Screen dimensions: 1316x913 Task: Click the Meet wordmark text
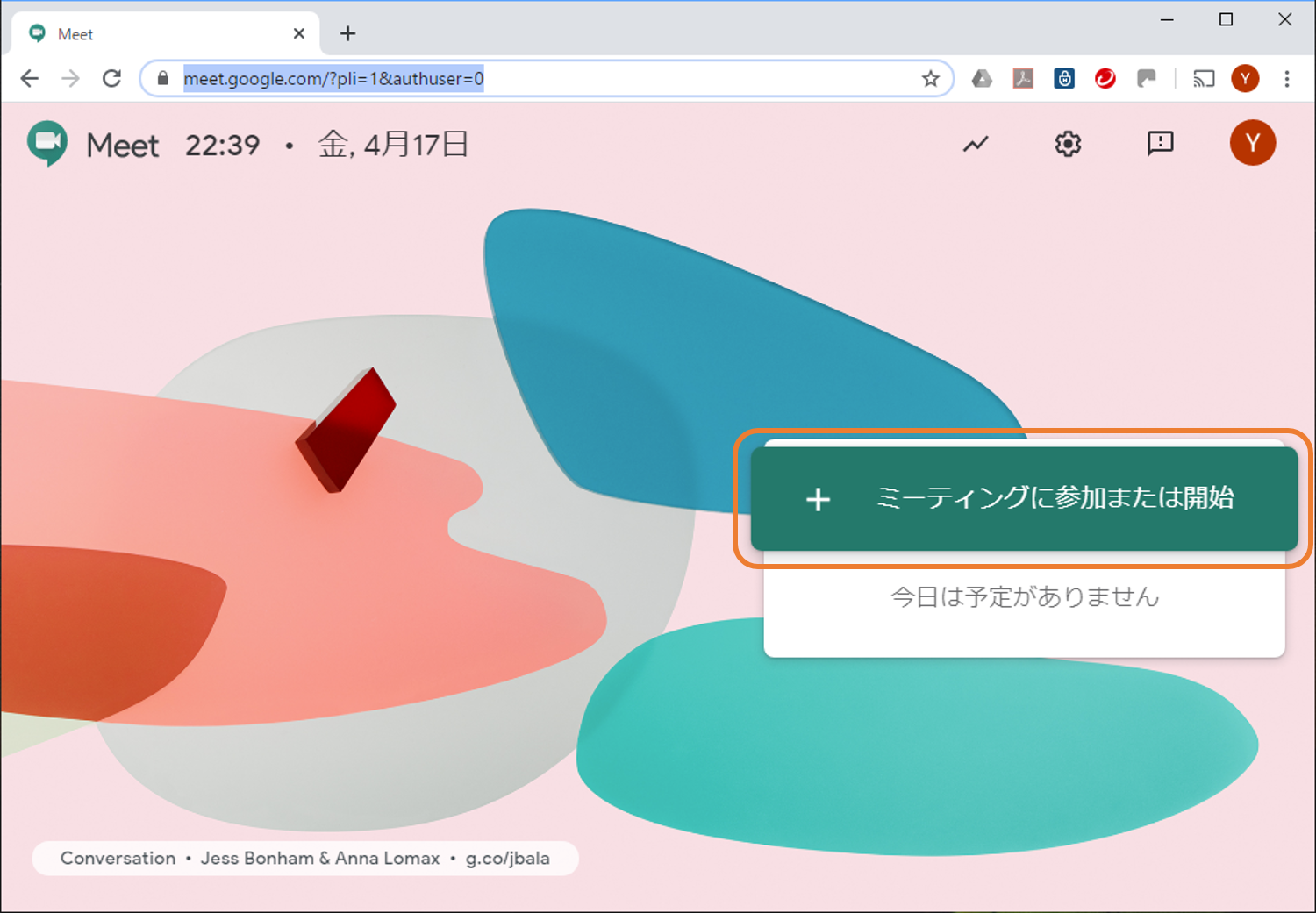click(x=123, y=145)
